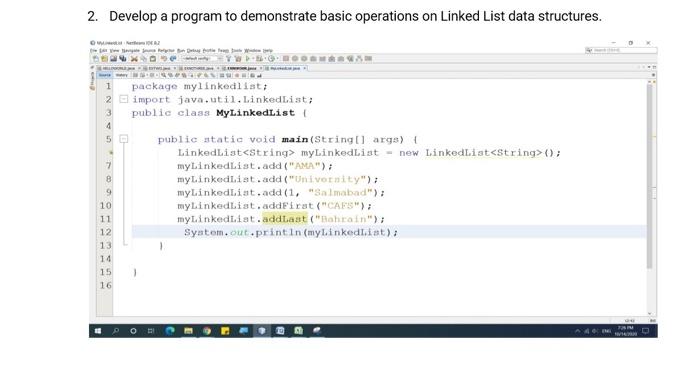The height and width of the screenshot is (366, 700).
Task: Open Task View from taskbar
Action: click(x=151, y=331)
